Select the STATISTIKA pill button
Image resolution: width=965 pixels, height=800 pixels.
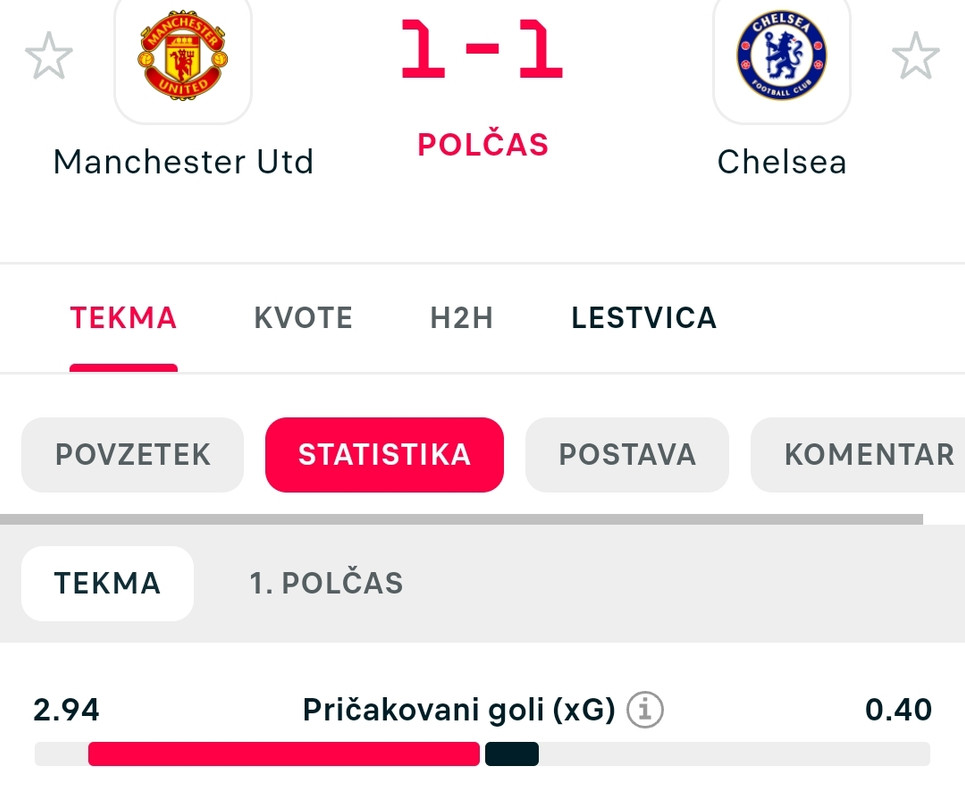[385, 455]
